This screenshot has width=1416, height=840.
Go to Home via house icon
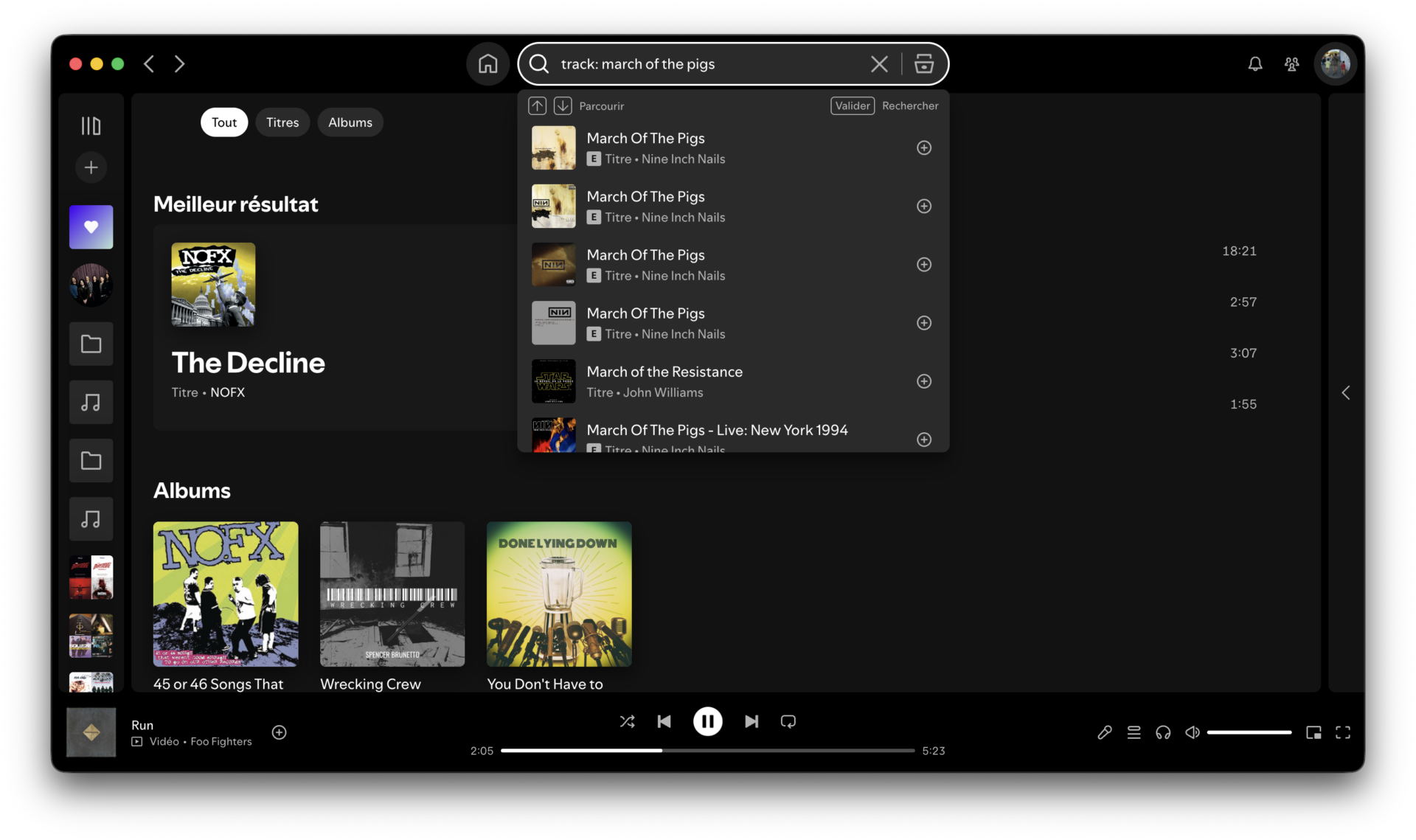click(x=487, y=64)
